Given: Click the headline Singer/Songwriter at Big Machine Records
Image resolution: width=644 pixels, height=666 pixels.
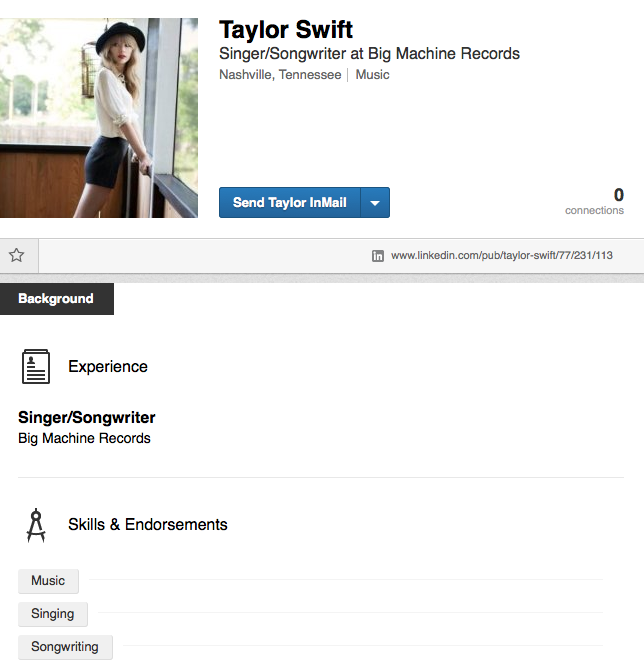Looking at the screenshot, I should point(369,54).
